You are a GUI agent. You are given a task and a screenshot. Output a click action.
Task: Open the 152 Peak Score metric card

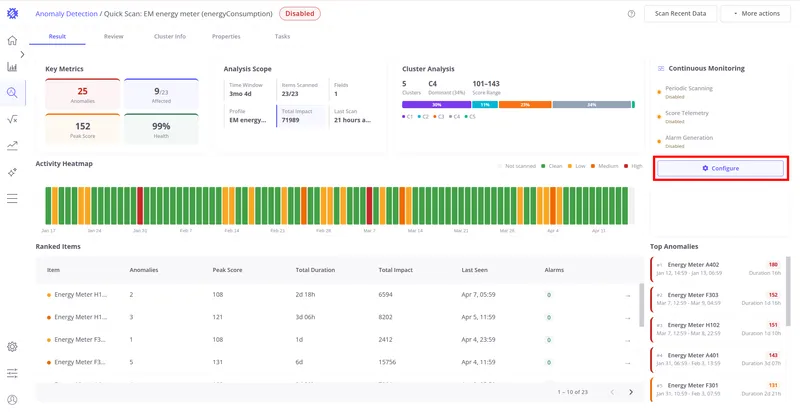click(83, 129)
